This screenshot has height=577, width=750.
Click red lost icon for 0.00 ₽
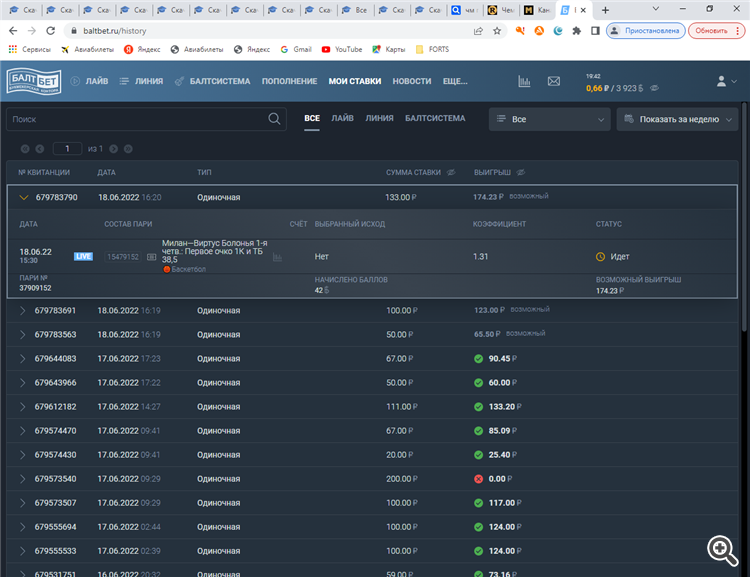click(478, 479)
